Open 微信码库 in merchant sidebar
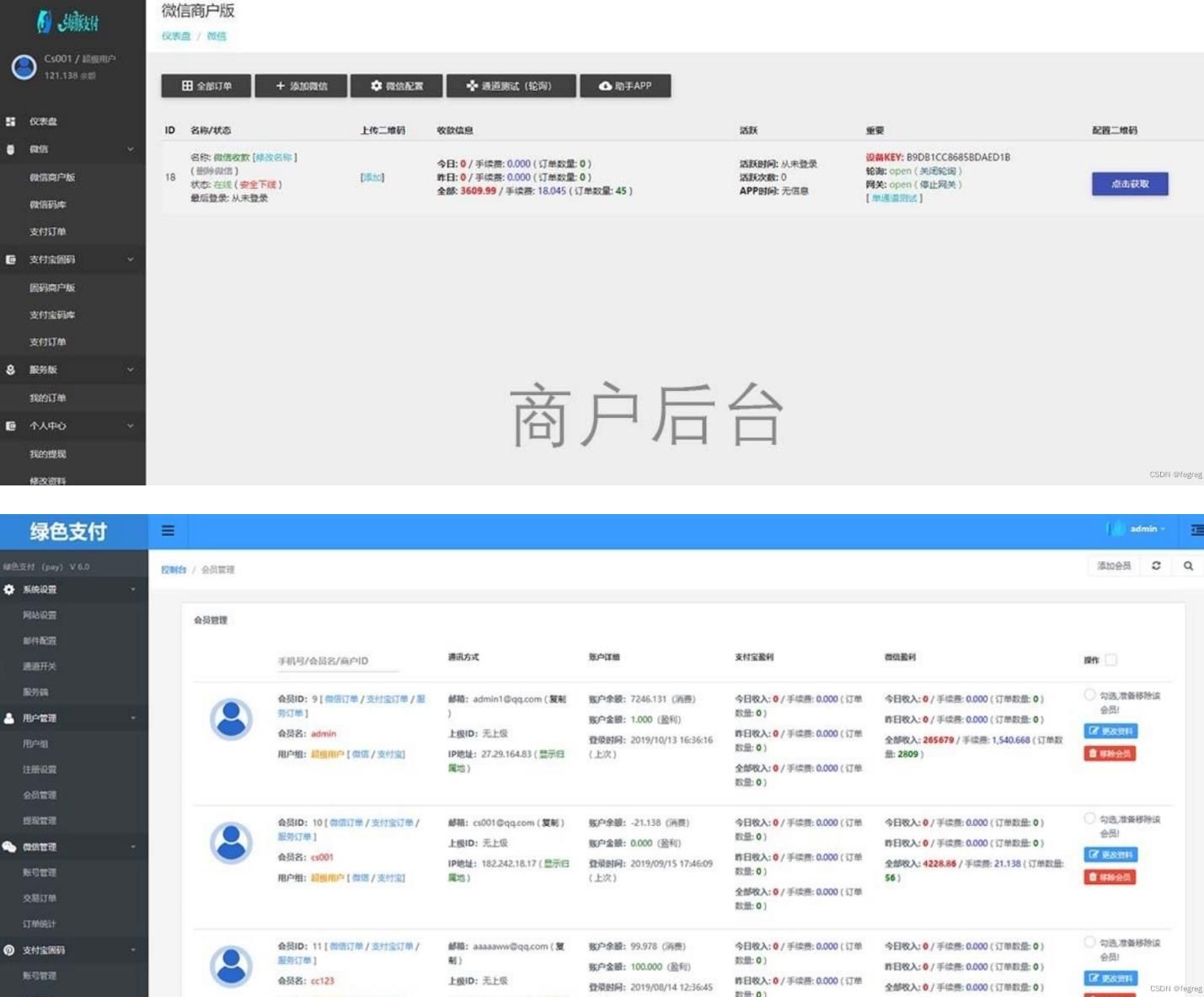The height and width of the screenshot is (997, 1204). coord(48,205)
